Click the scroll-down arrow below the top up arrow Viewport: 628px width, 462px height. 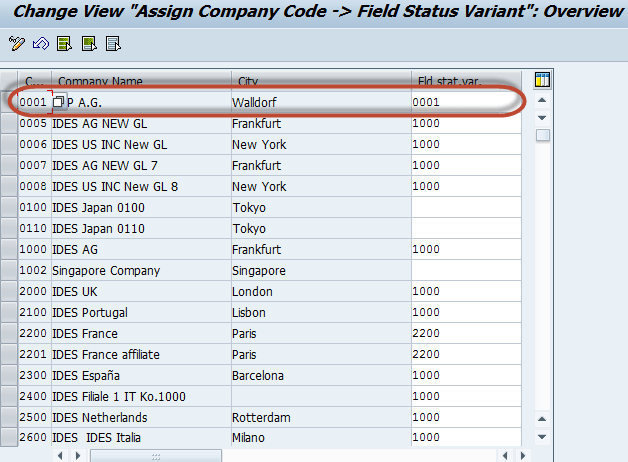[543, 118]
